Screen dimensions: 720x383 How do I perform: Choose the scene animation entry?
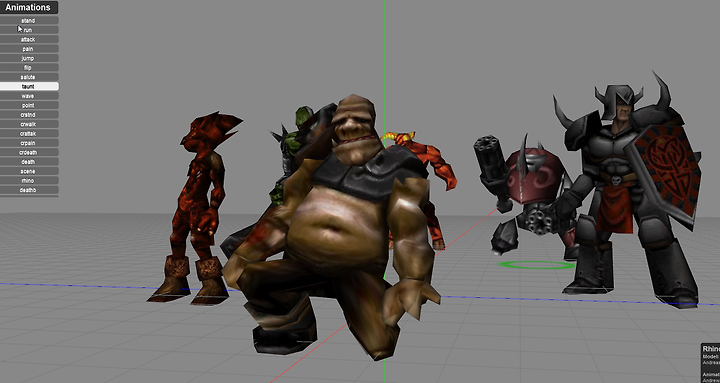pos(29,171)
